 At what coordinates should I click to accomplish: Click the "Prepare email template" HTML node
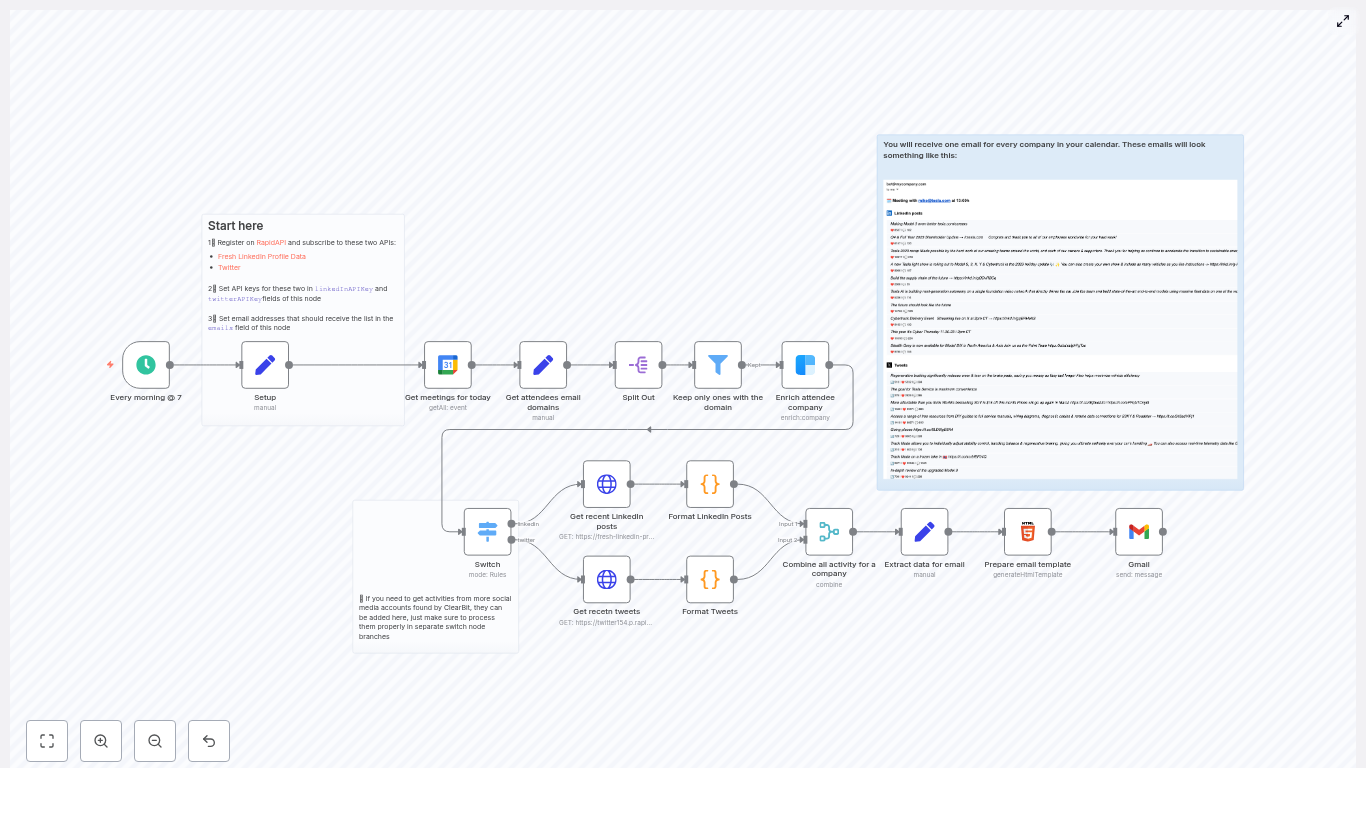(1027, 532)
